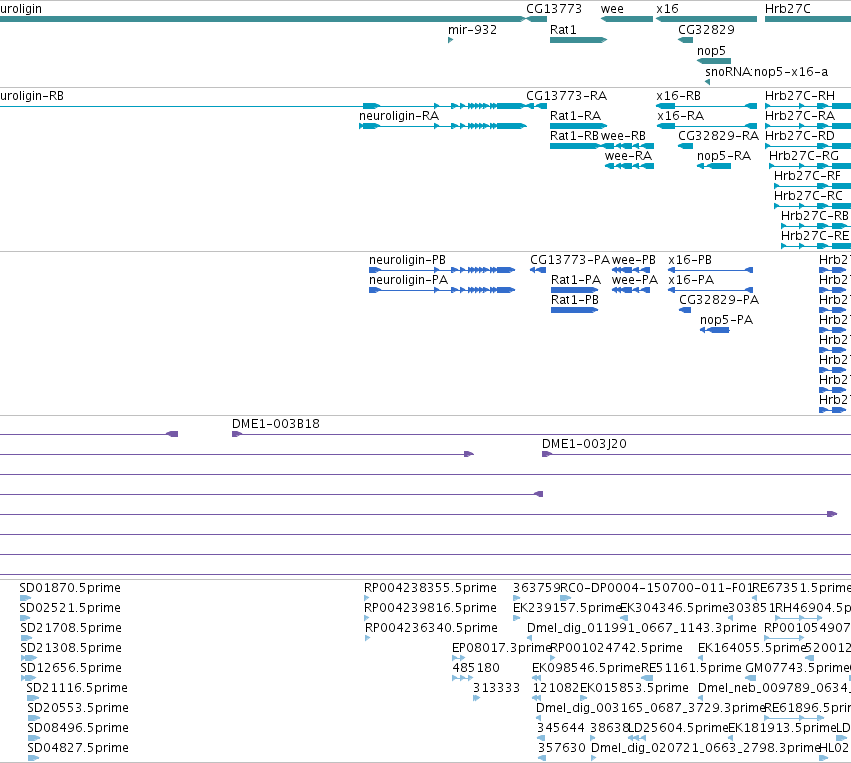Select the 357630 EST feature

click(541, 758)
